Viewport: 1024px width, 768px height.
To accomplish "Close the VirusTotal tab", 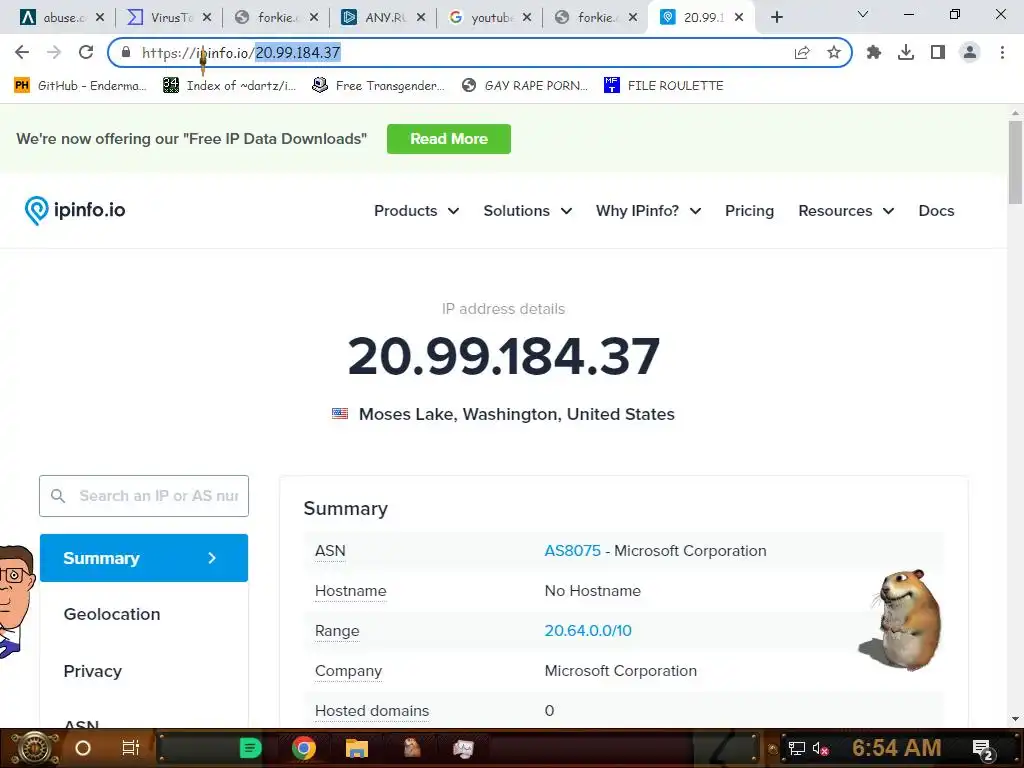I will click(207, 18).
